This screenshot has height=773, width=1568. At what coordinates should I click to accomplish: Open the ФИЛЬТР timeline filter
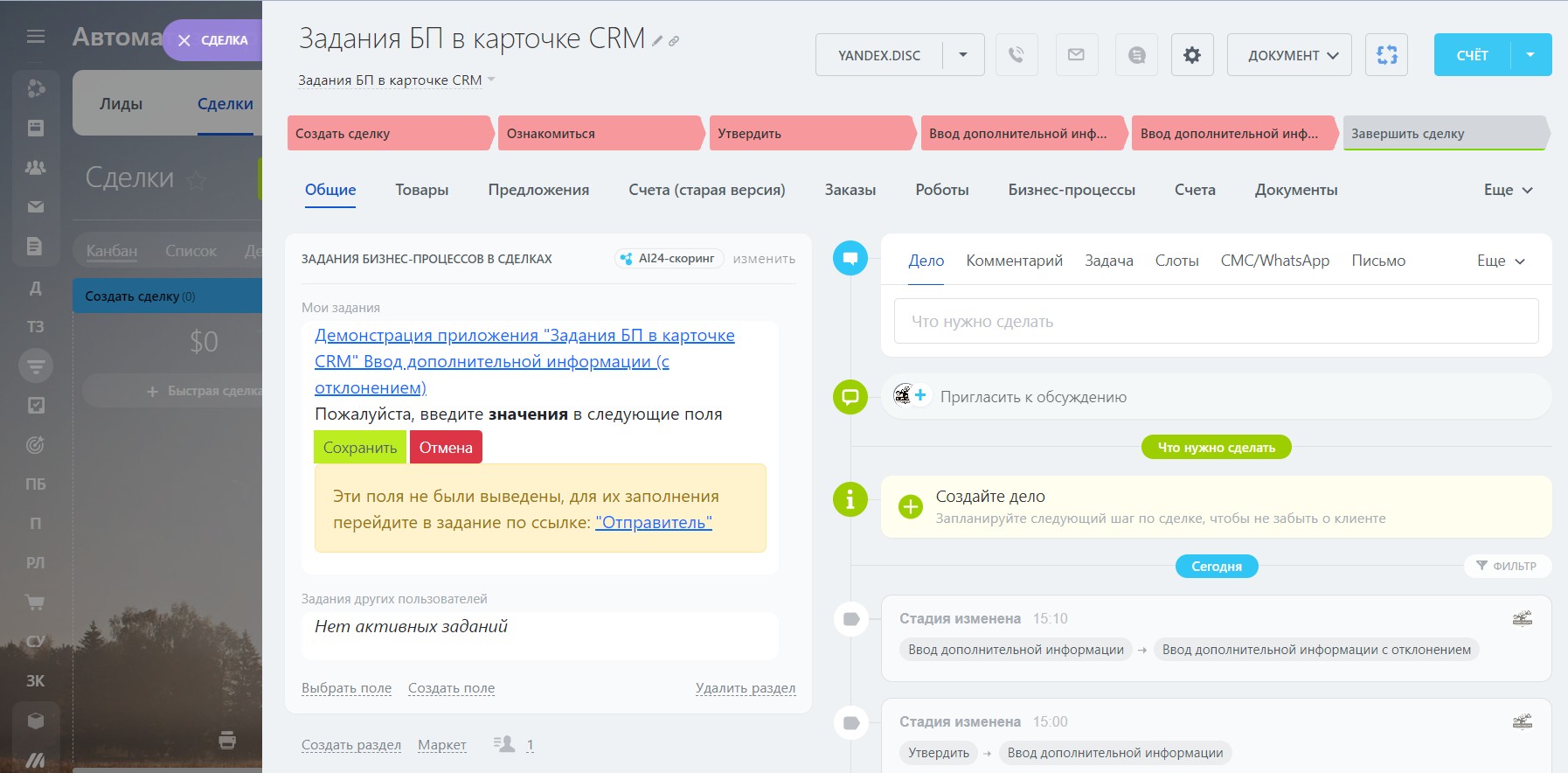tap(1506, 566)
